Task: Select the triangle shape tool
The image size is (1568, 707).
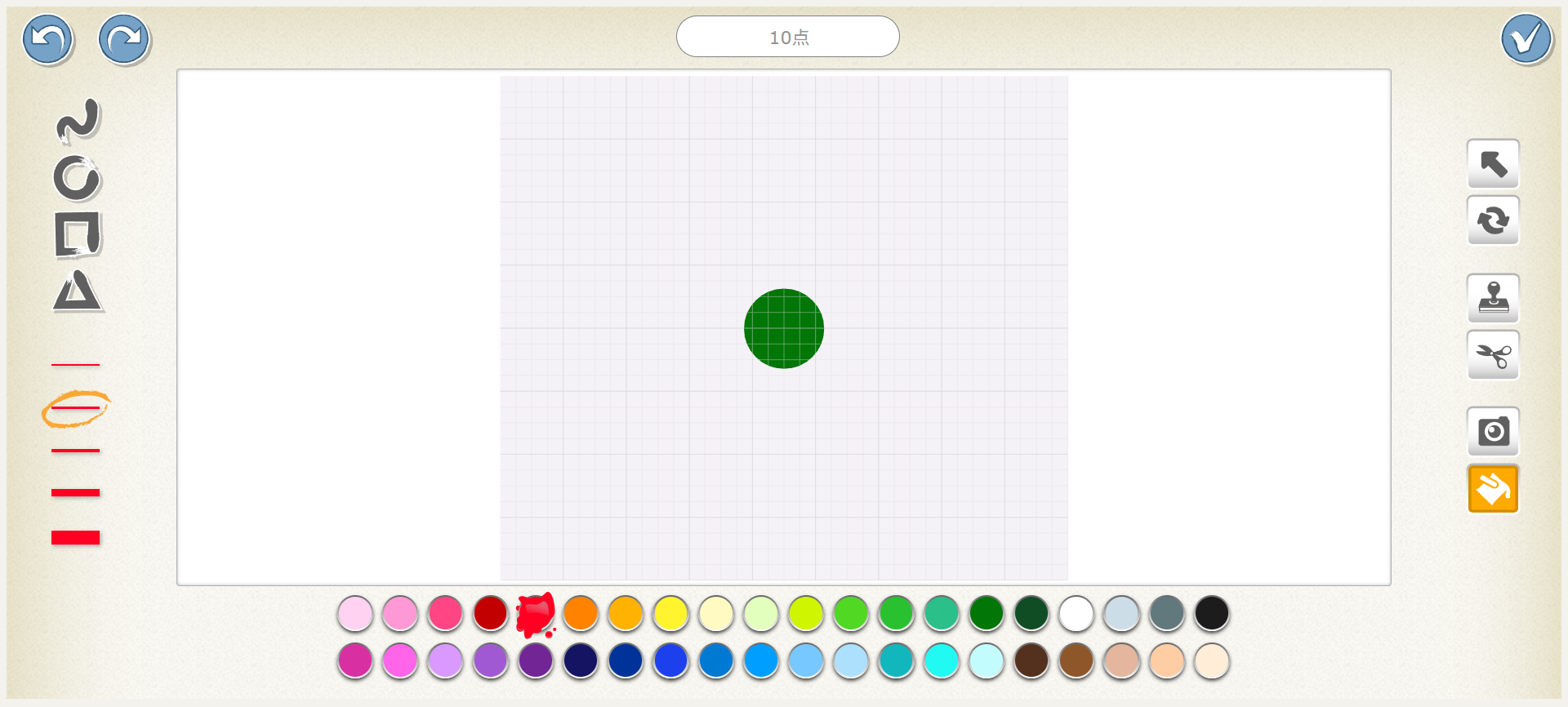Action: click(x=78, y=291)
